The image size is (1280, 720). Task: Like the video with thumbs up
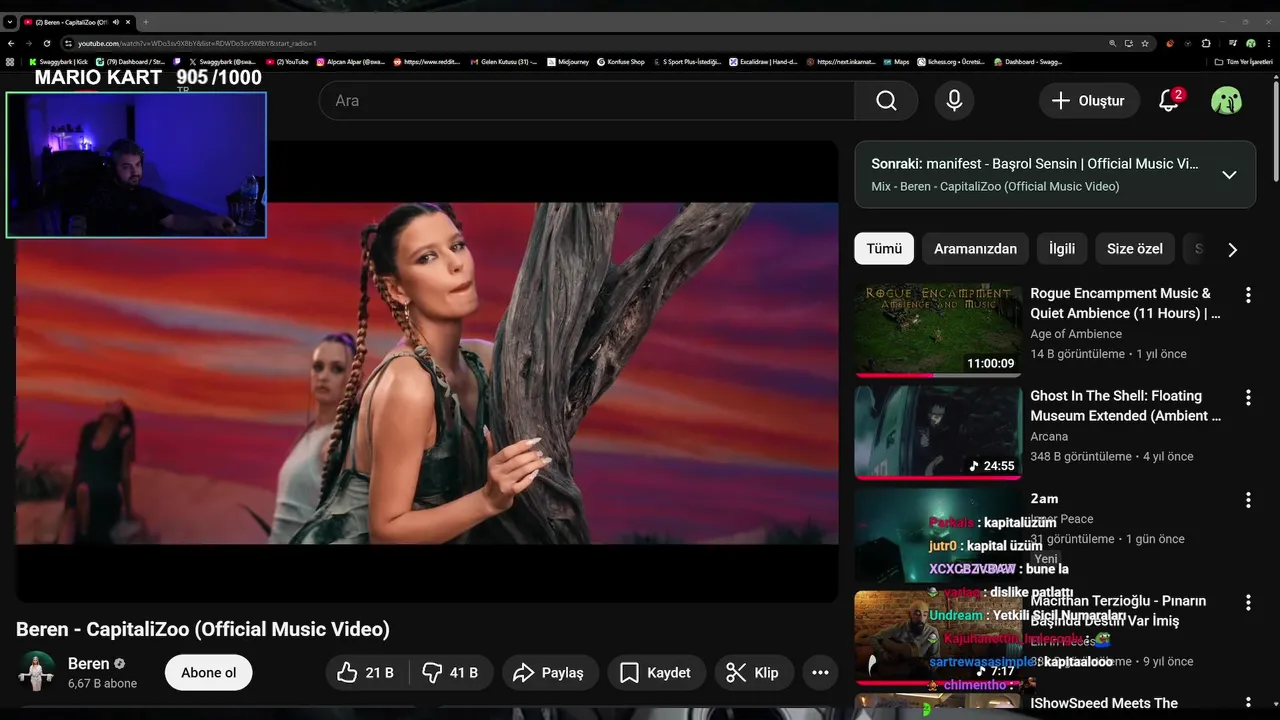(x=365, y=673)
